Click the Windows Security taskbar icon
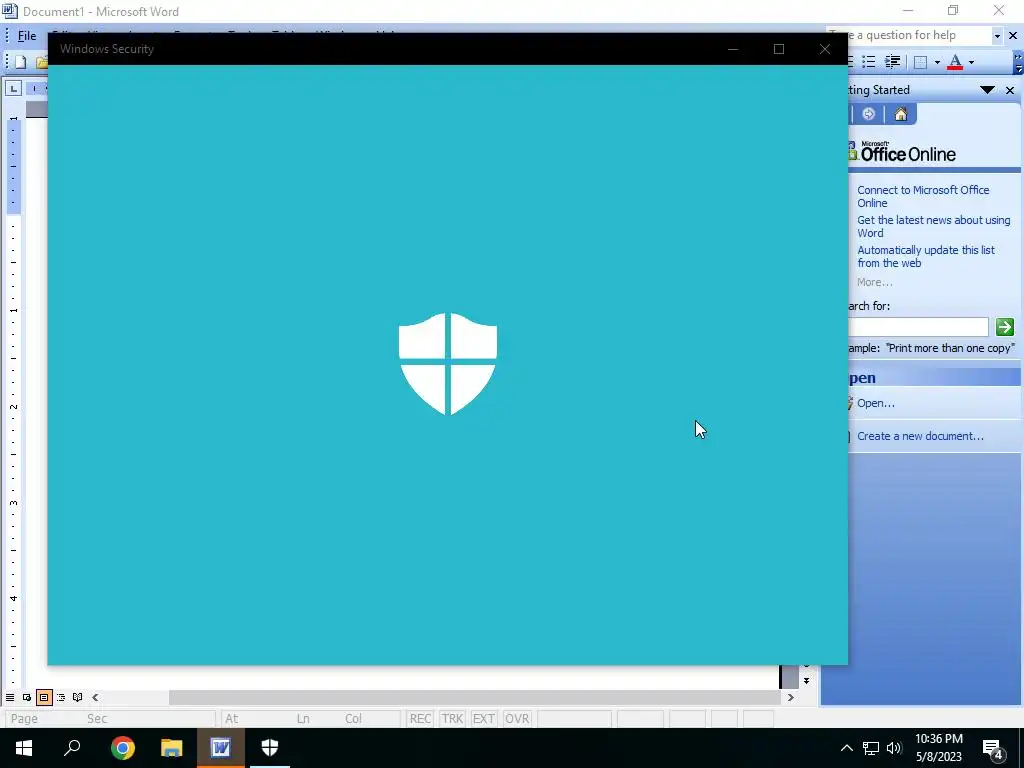Image resolution: width=1024 pixels, height=768 pixels. [x=270, y=748]
